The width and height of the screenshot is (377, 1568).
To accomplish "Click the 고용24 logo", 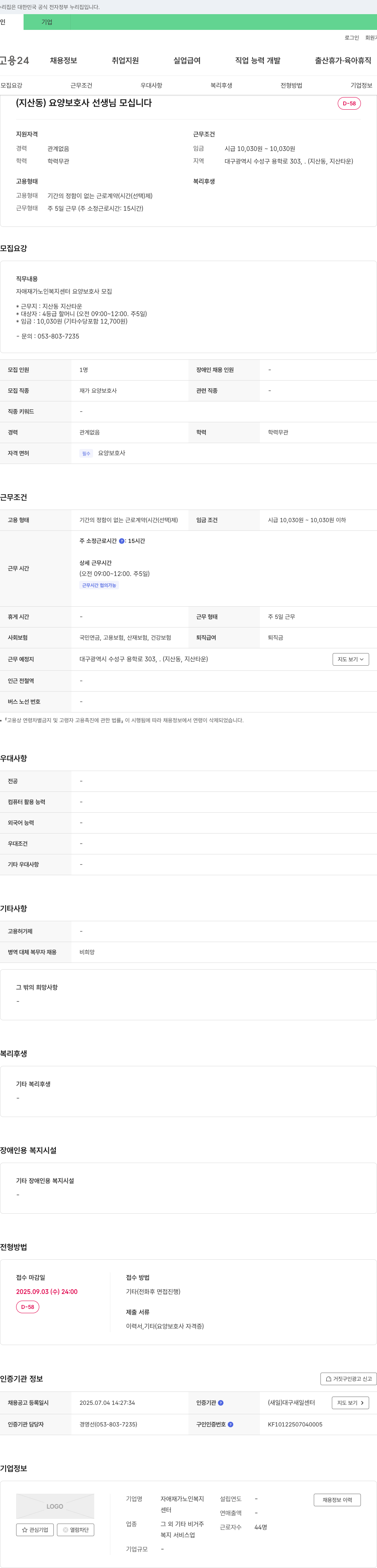I will pos(15,60).
